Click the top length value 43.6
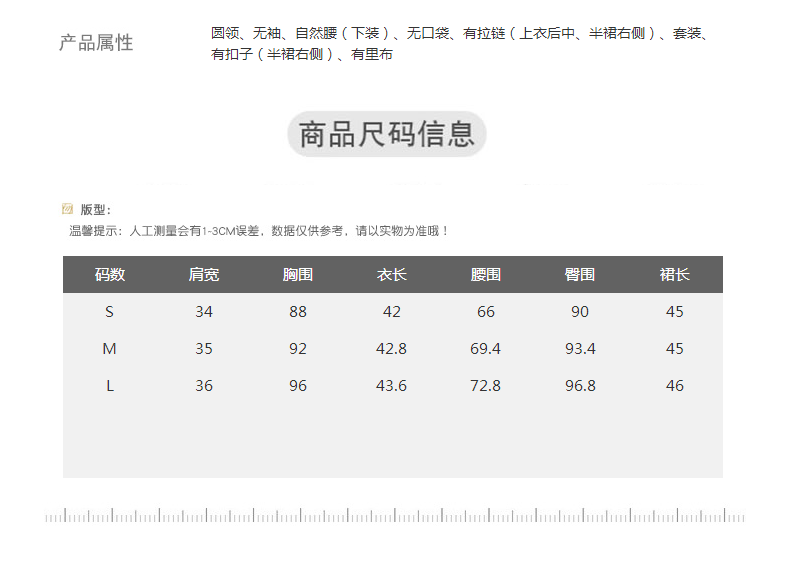This screenshot has height=576, width=790. [391, 386]
